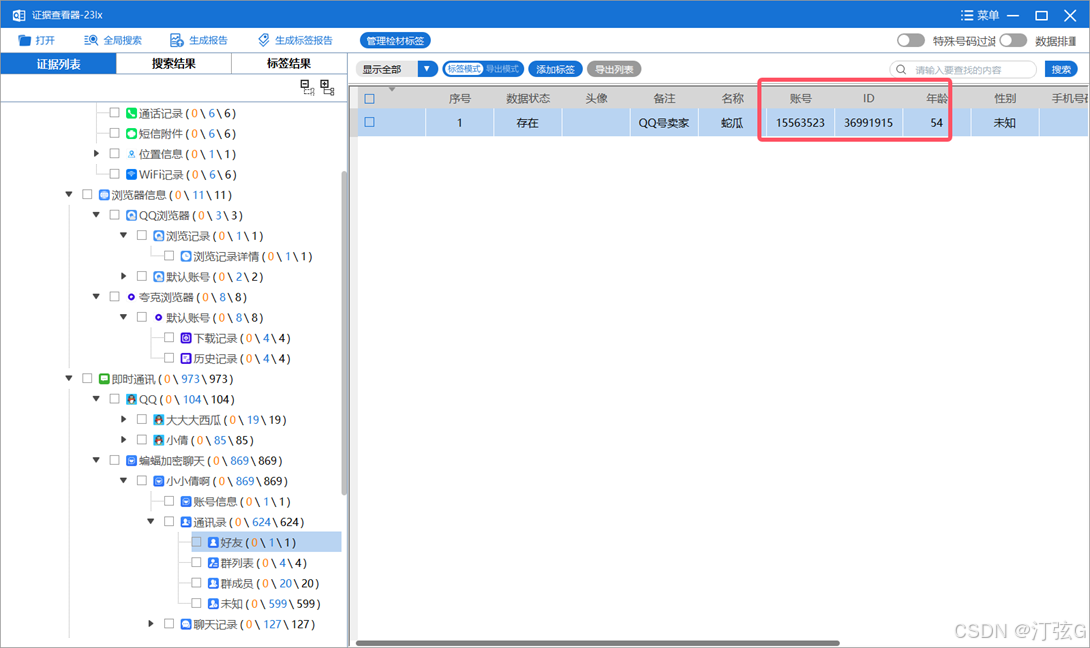The image size is (1090, 648).
Task: Check the 即时通讯 checkbox
Action: pyautogui.click(x=87, y=379)
